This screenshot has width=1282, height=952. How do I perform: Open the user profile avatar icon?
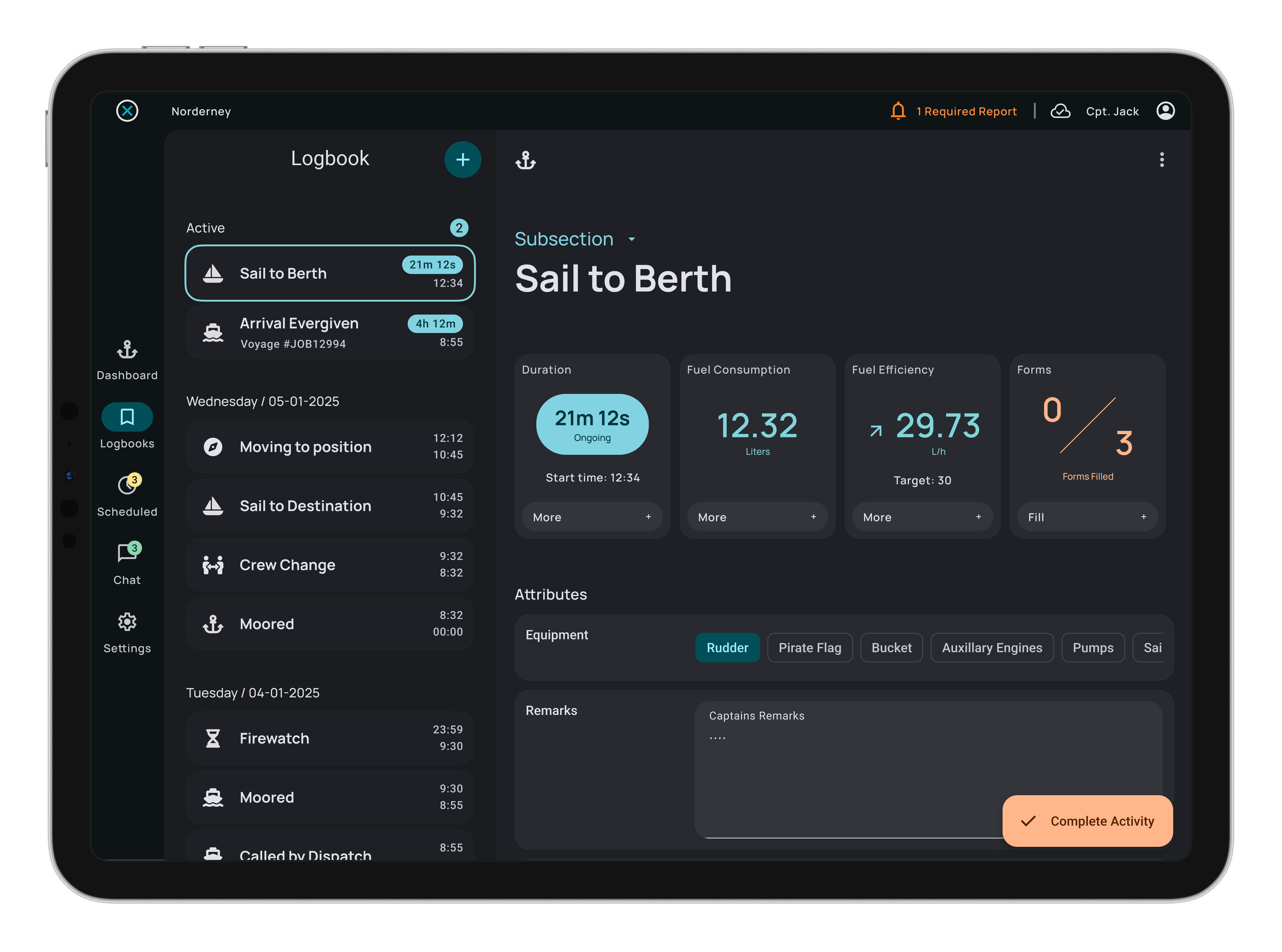click(x=1165, y=111)
